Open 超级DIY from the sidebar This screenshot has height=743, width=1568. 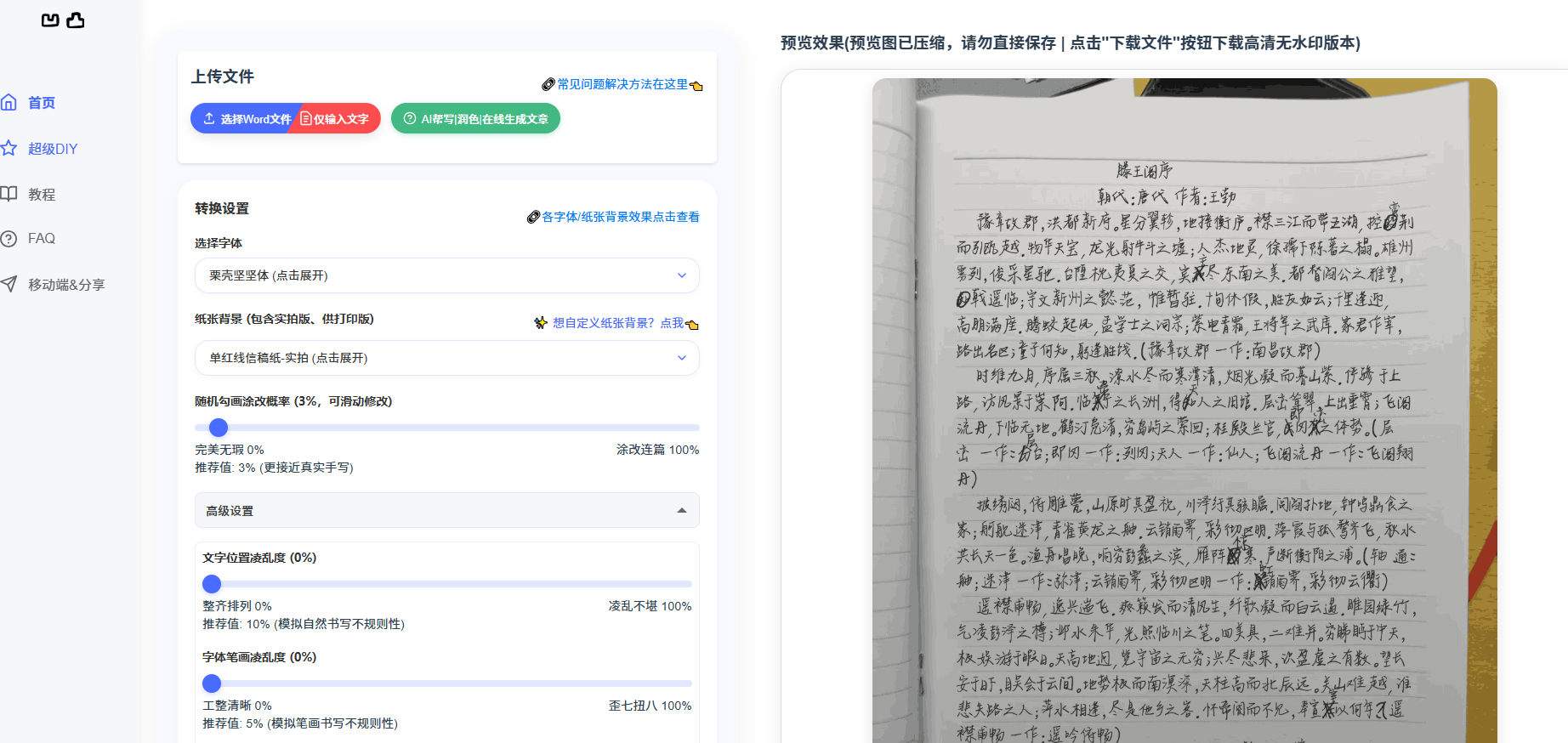pos(53,149)
